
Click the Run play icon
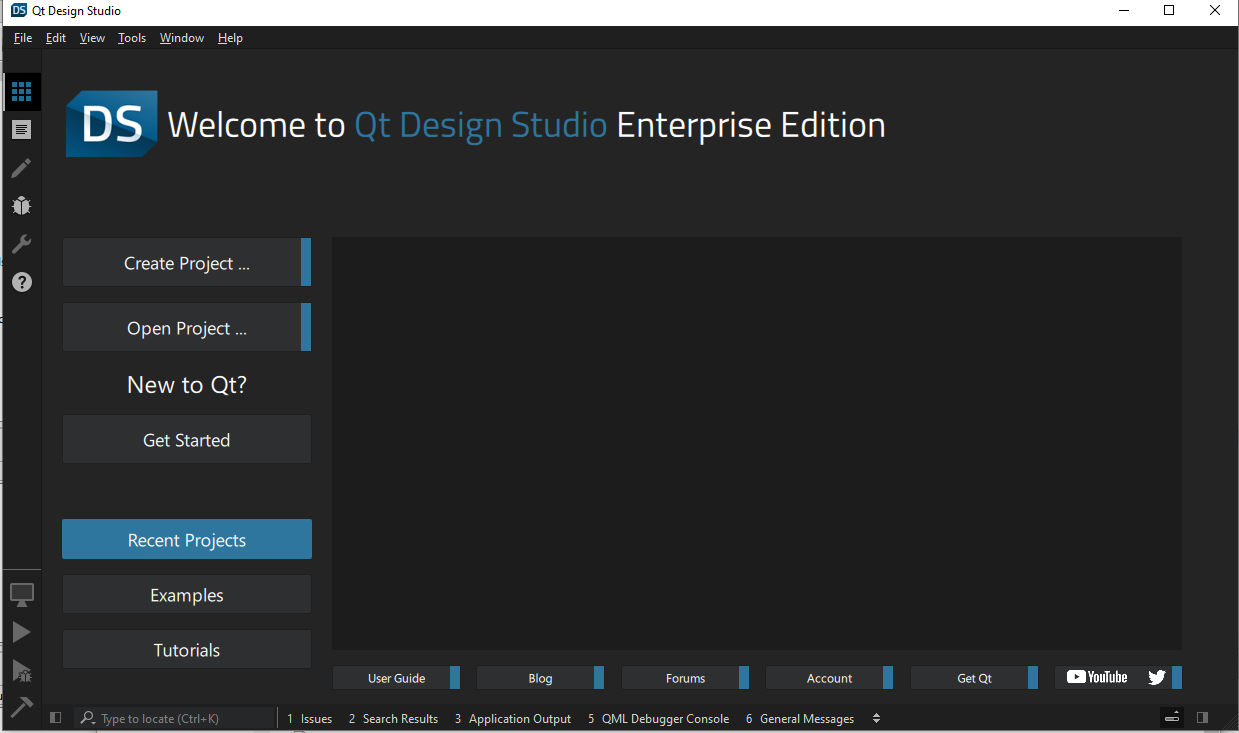click(21, 632)
